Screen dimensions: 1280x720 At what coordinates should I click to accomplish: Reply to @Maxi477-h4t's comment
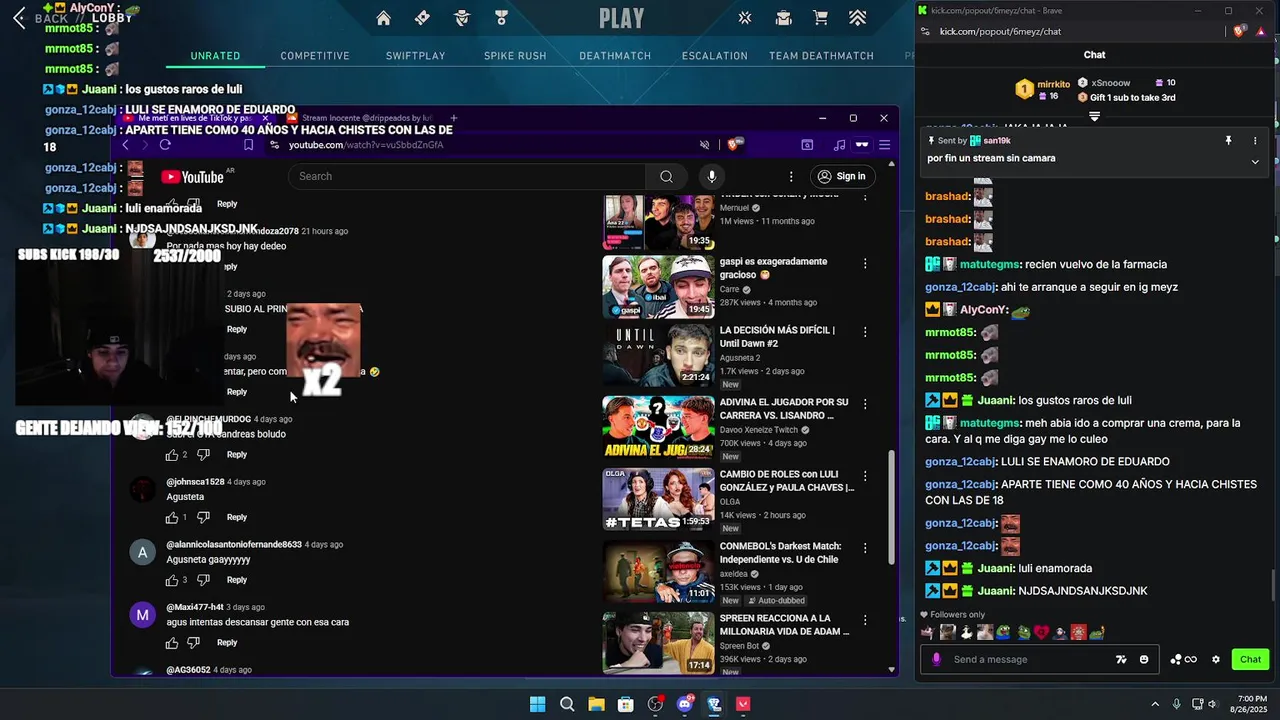pos(227,642)
